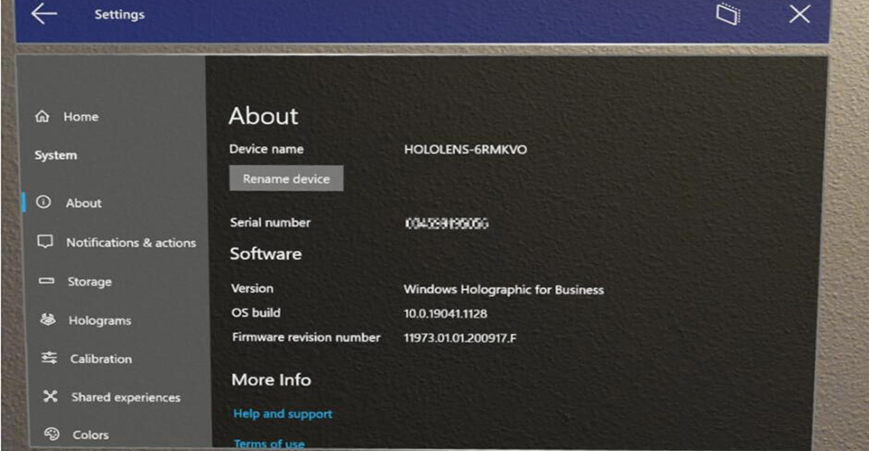Open Shared experiences settings
This screenshot has height=451, width=869.
pyautogui.click(x=125, y=397)
